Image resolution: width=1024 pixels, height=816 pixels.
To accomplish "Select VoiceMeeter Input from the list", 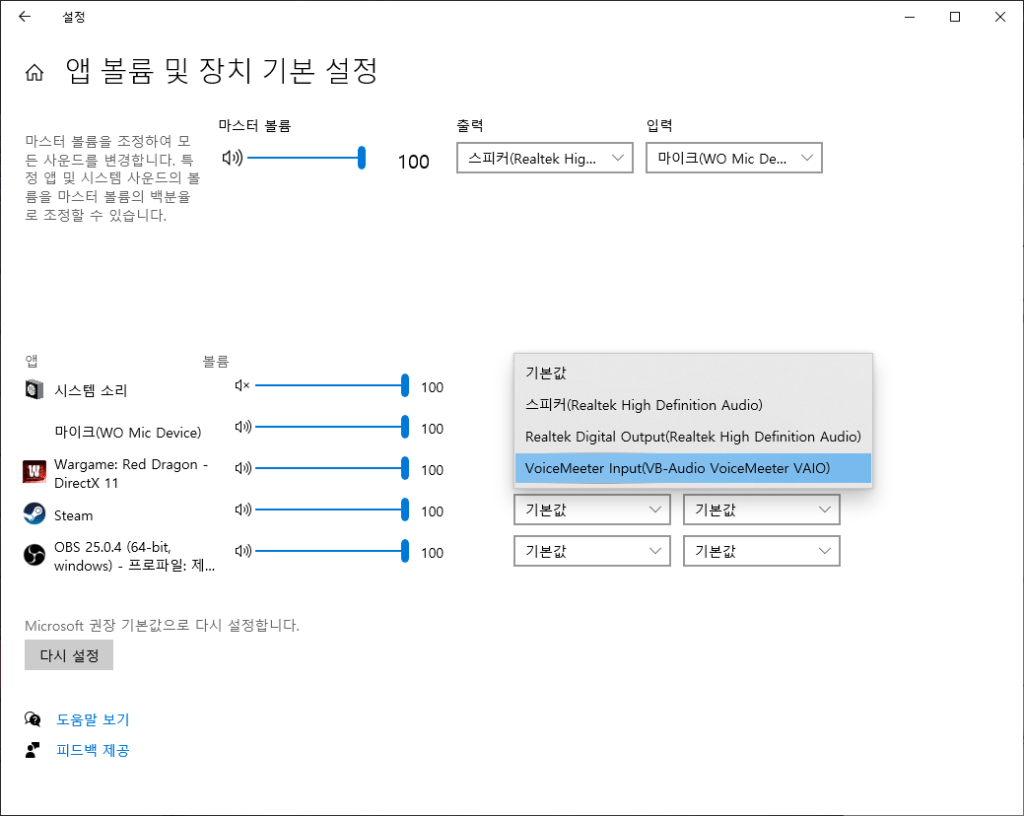I will tap(677, 468).
